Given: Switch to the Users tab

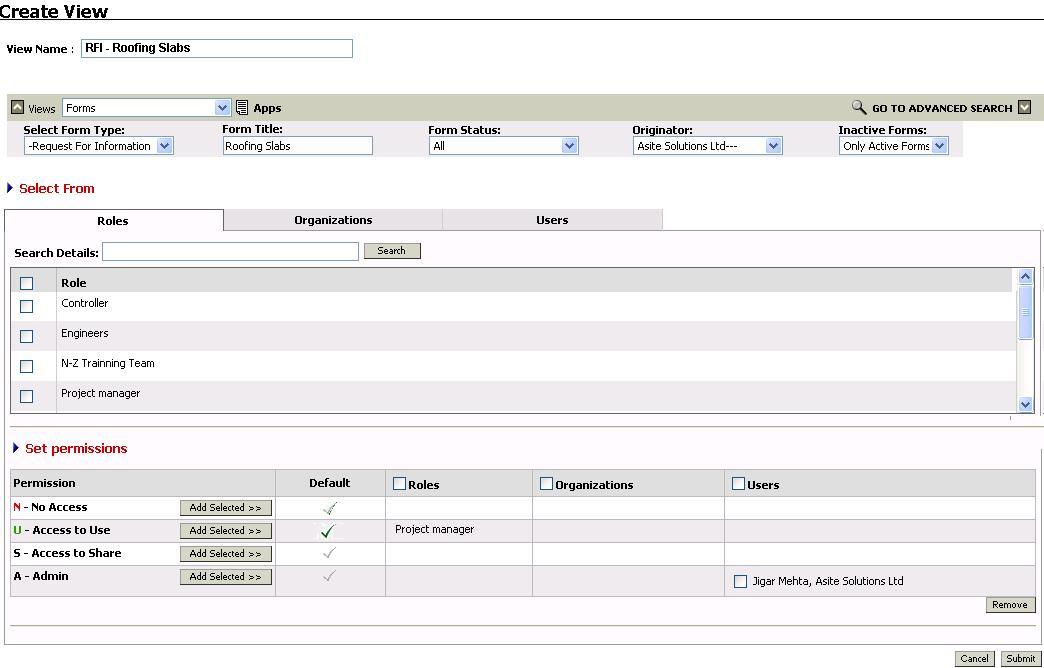Looking at the screenshot, I should 552,220.
